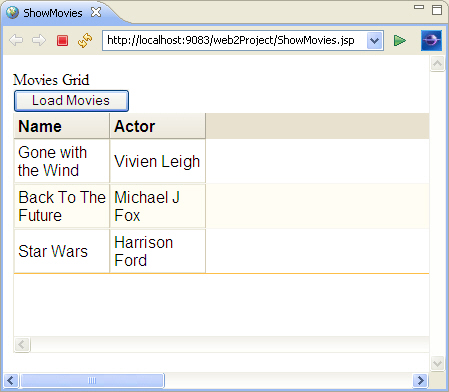
Task: Stop page loading with red stop icon
Action: [x=62, y=41]
